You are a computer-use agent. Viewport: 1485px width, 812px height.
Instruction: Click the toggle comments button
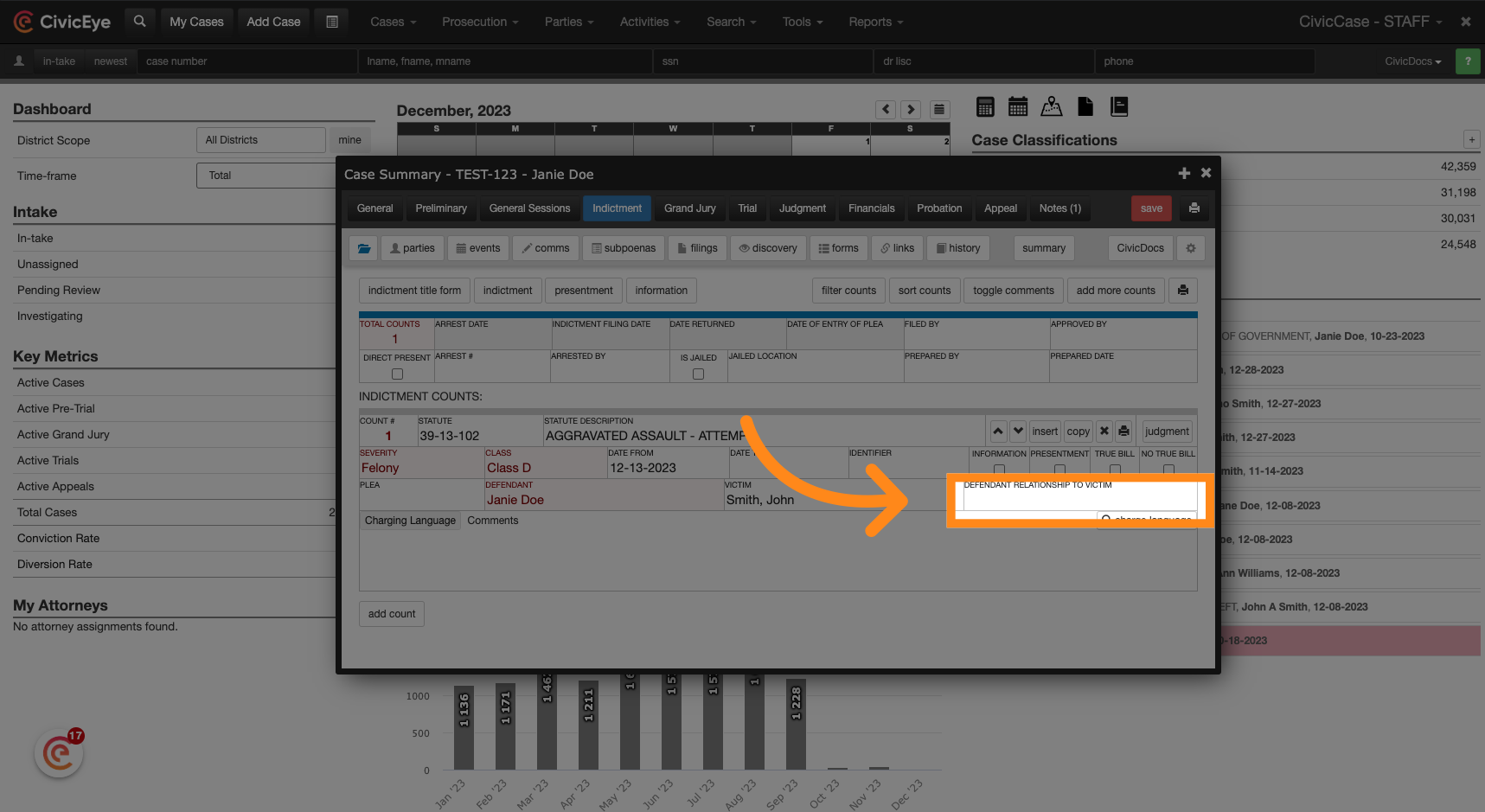pyautogui.click(x=1014, y=291)
